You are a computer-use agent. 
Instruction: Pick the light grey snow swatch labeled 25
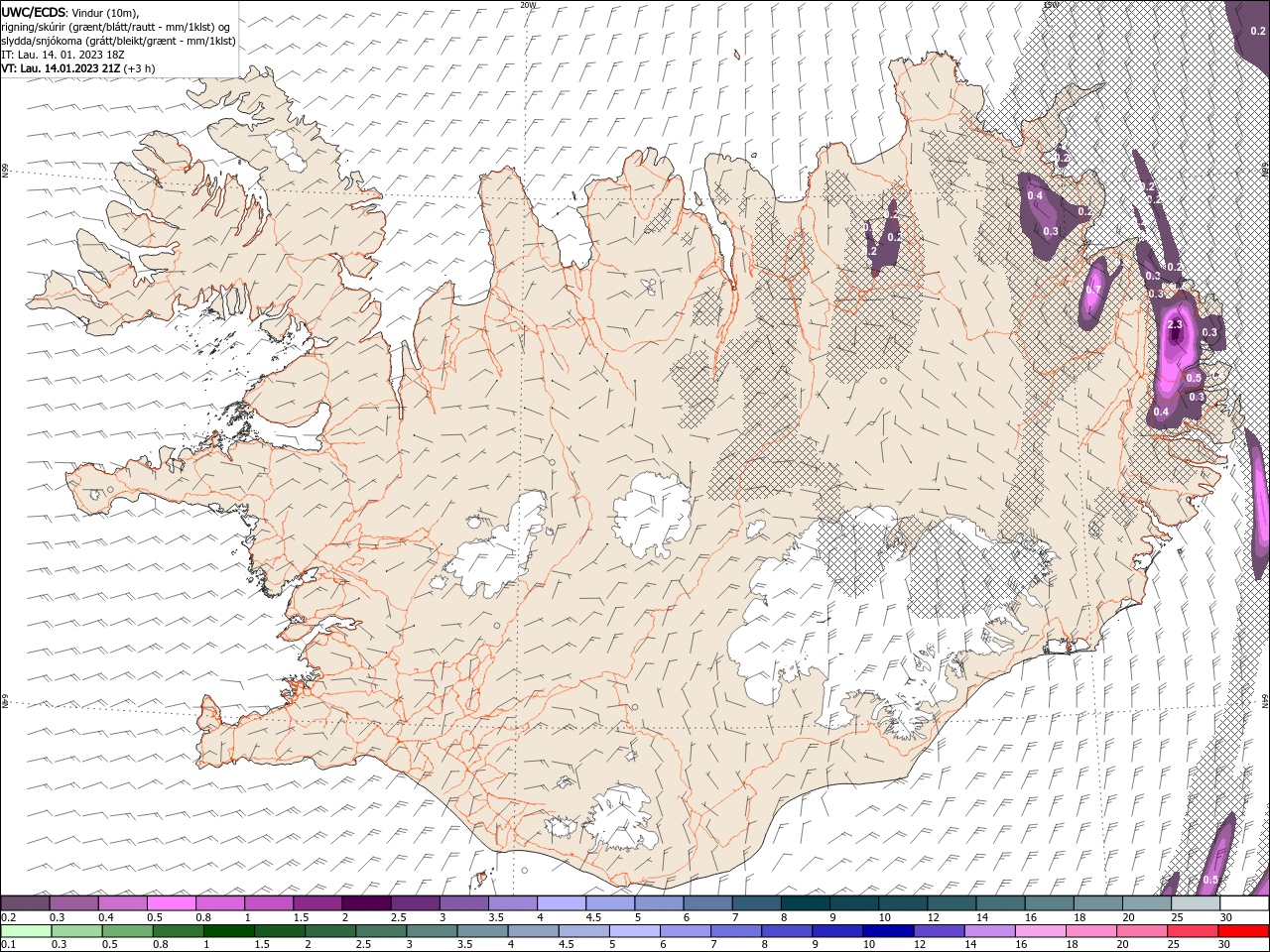[1196, 903]
